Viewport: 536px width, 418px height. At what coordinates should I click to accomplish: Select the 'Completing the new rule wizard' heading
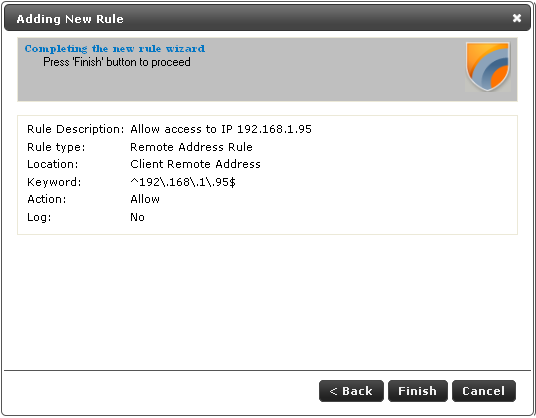pyautogui.click(x=115, y=49)
